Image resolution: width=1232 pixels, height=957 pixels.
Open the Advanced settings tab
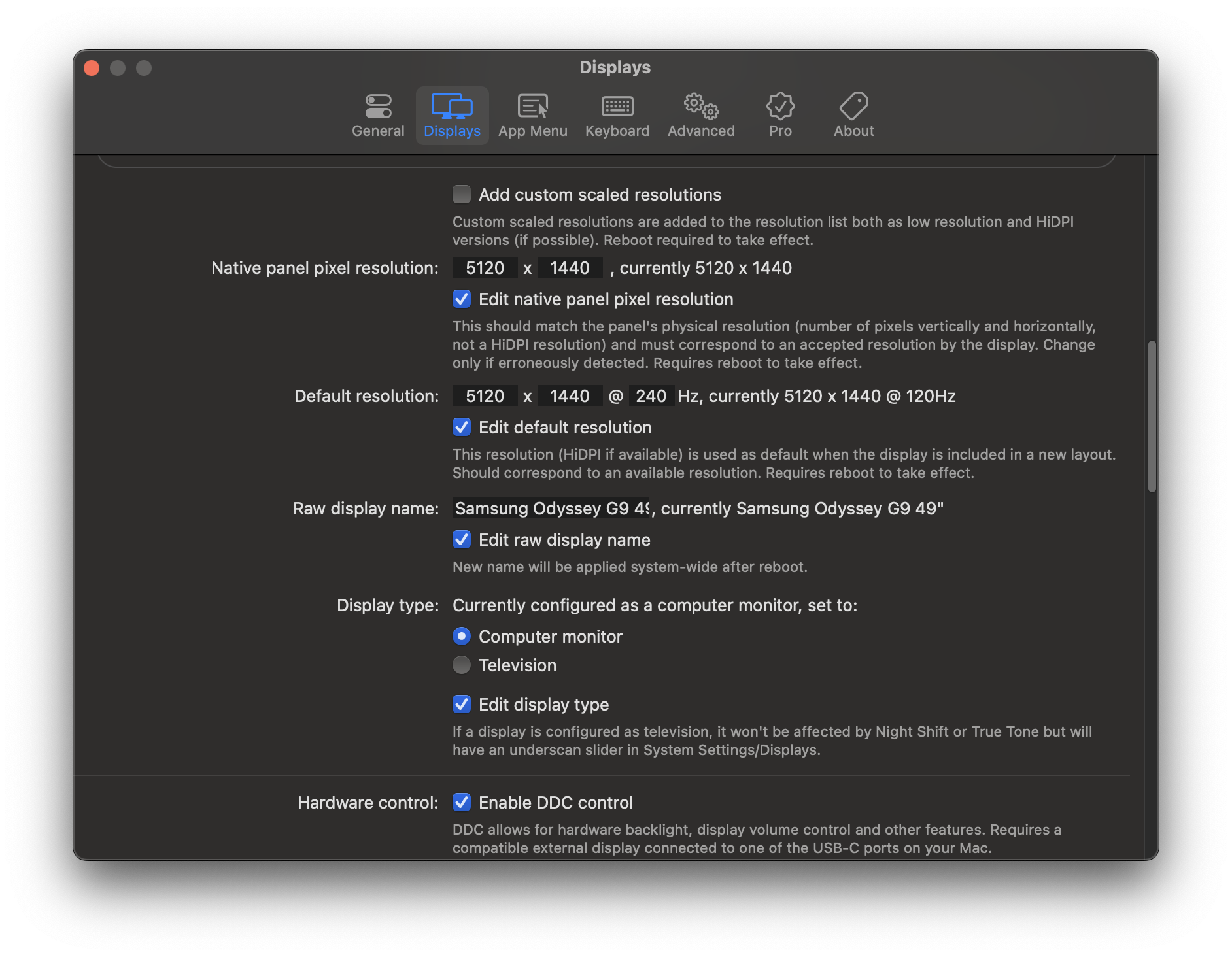point(701,116)
